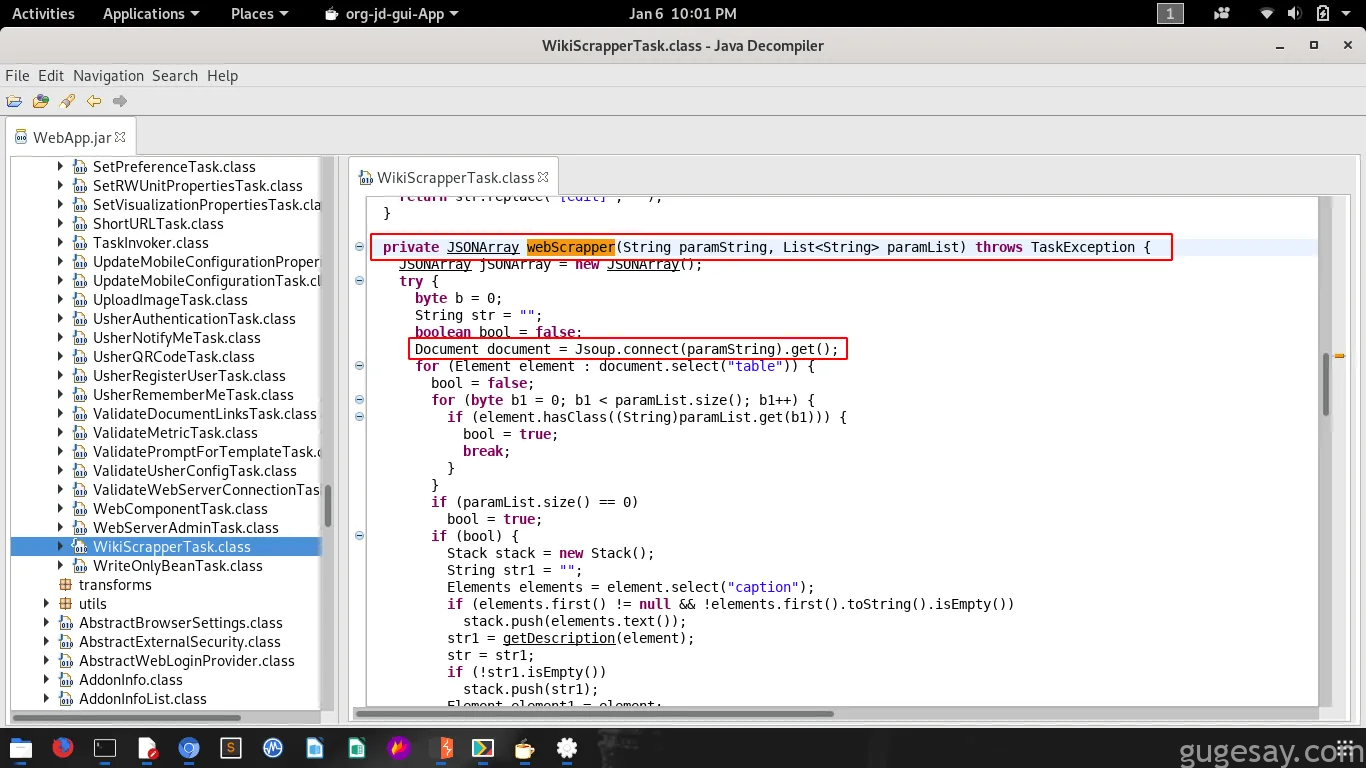Viewport: 1366px width, 768px height.
Task: Open the Edit menu
Action: pos(51,76)
